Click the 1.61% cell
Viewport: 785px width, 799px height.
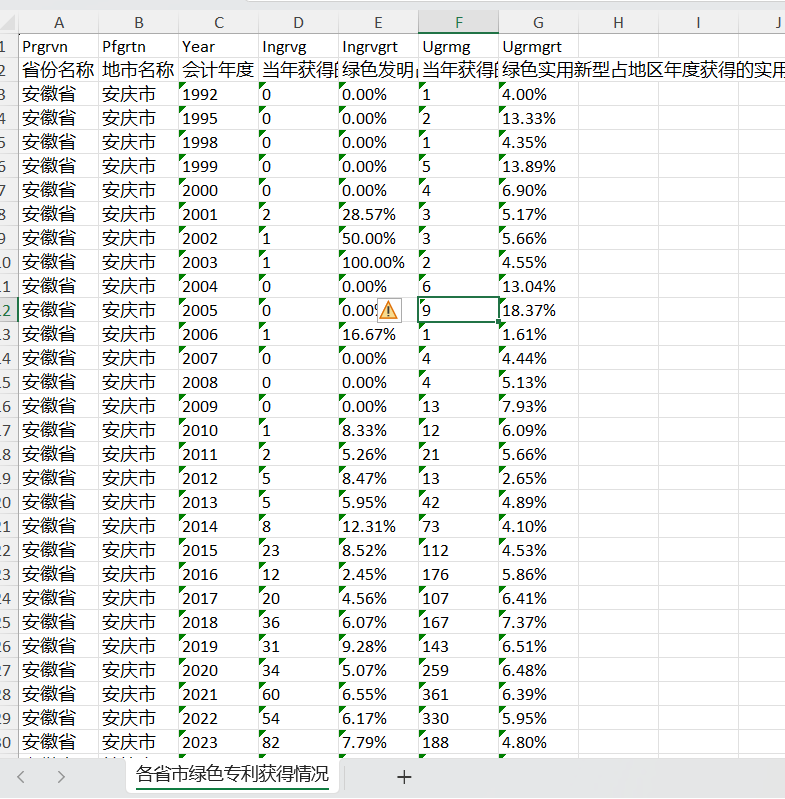pyautogui.click(x=538, y=334)
